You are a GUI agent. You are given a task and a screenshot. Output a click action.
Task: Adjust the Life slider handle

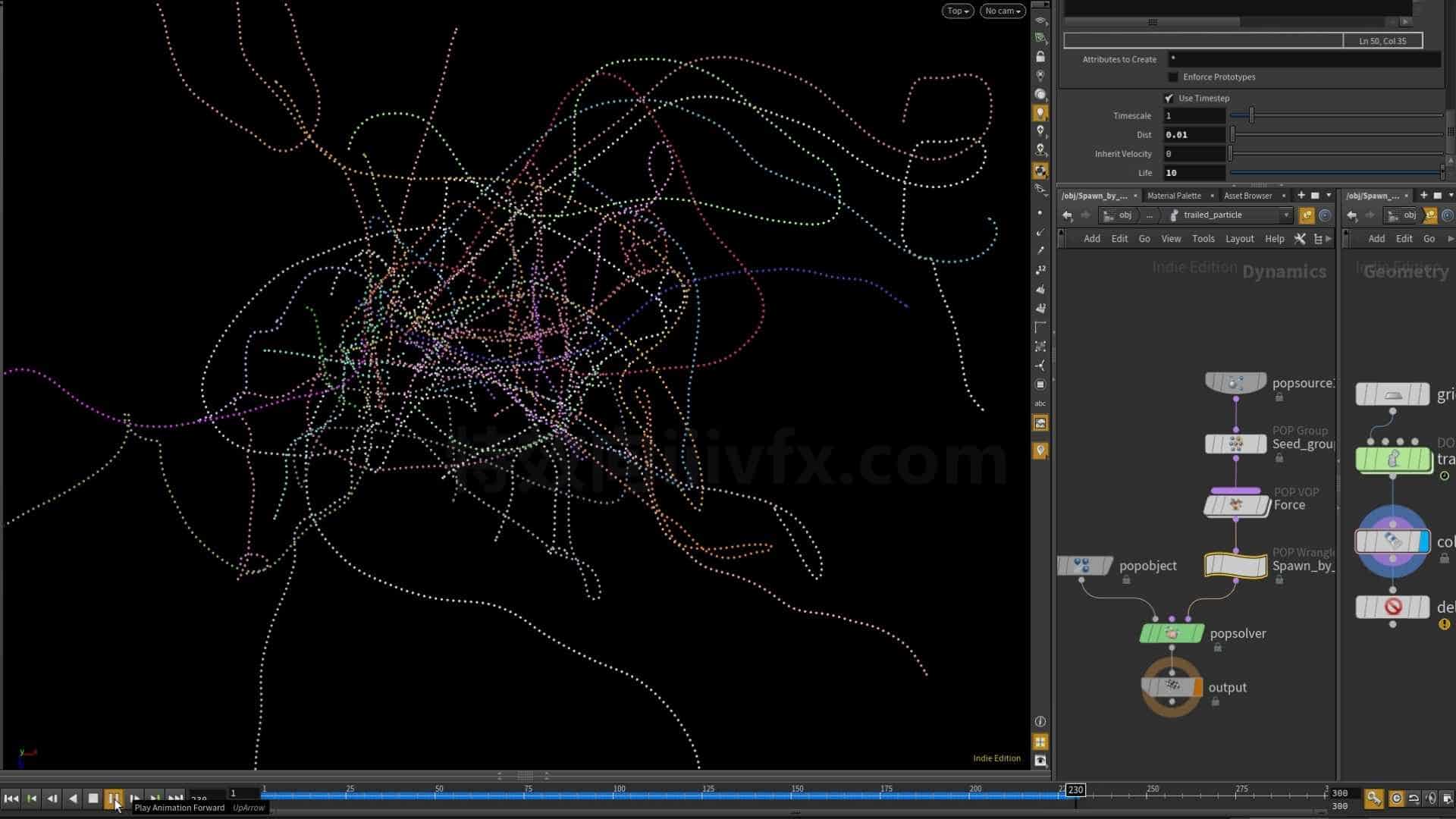(1442, 172)
